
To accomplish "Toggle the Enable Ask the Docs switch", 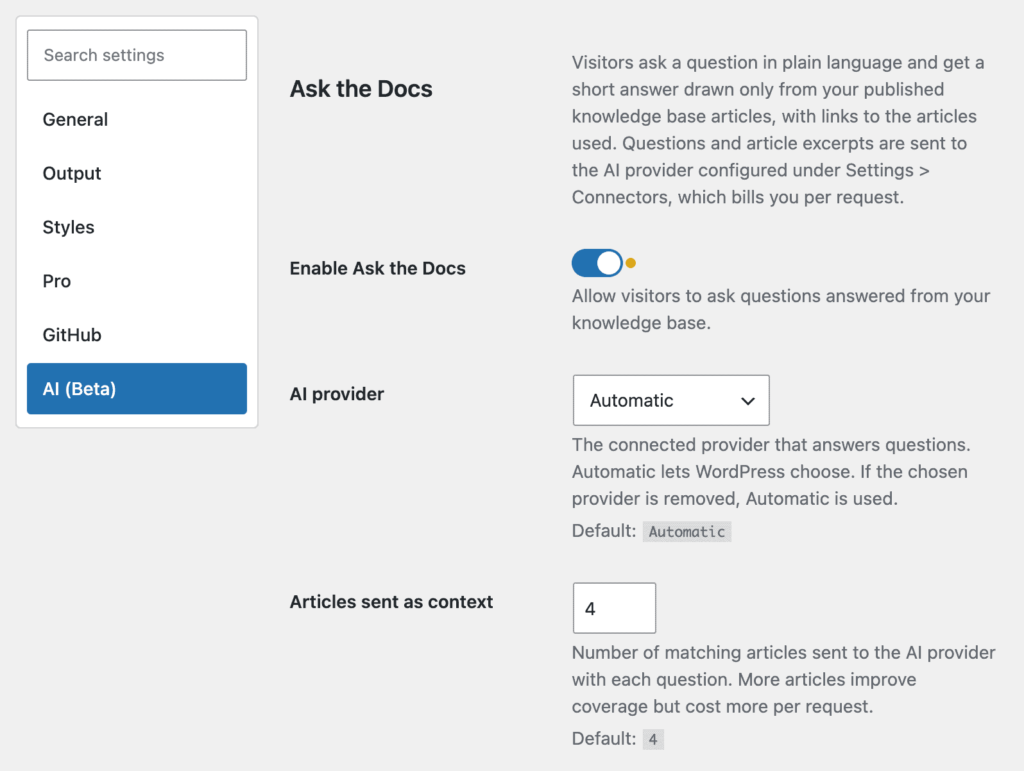I will [x=597, y=263].
